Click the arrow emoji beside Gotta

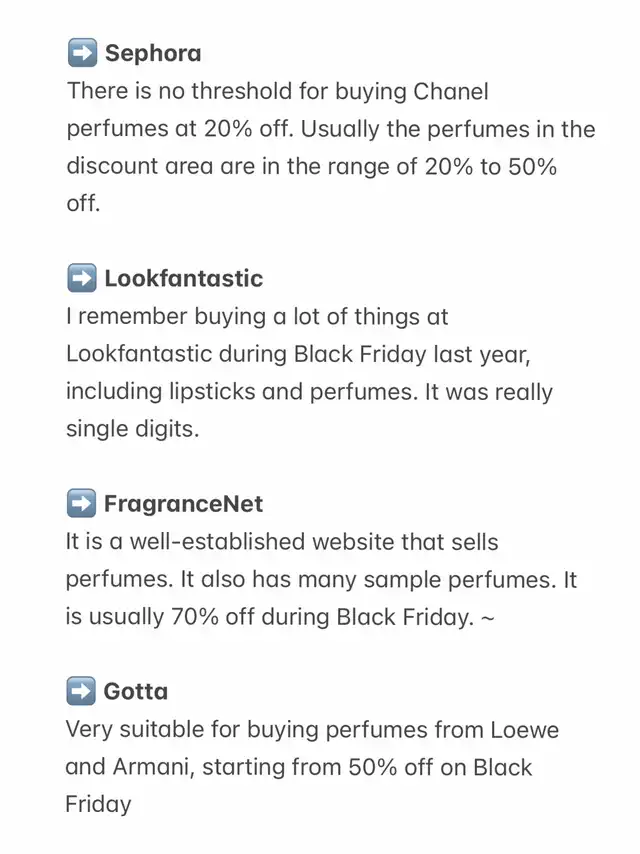(x=81, y=691)
